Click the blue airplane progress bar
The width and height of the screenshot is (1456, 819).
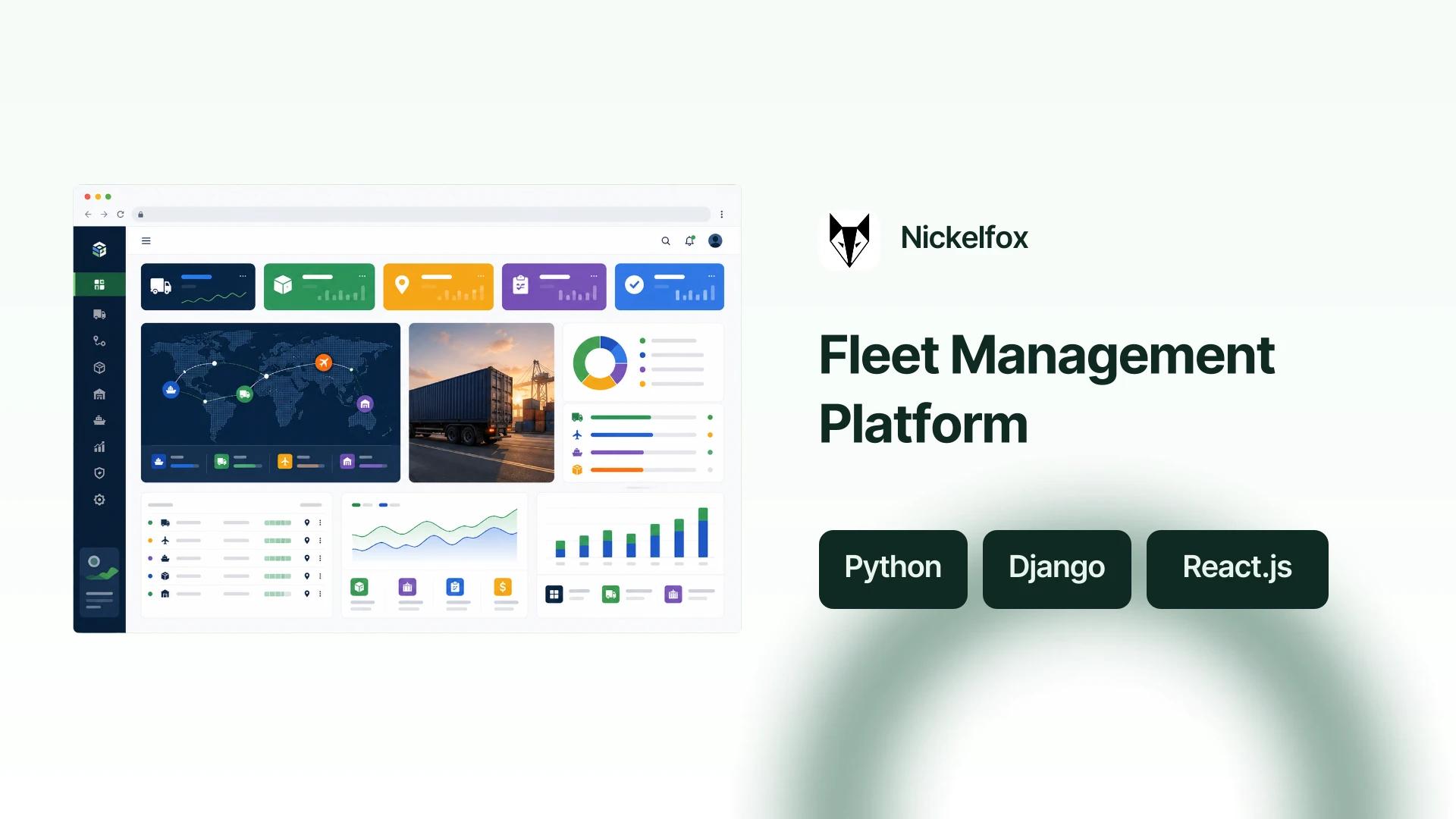tap(643, 435)
